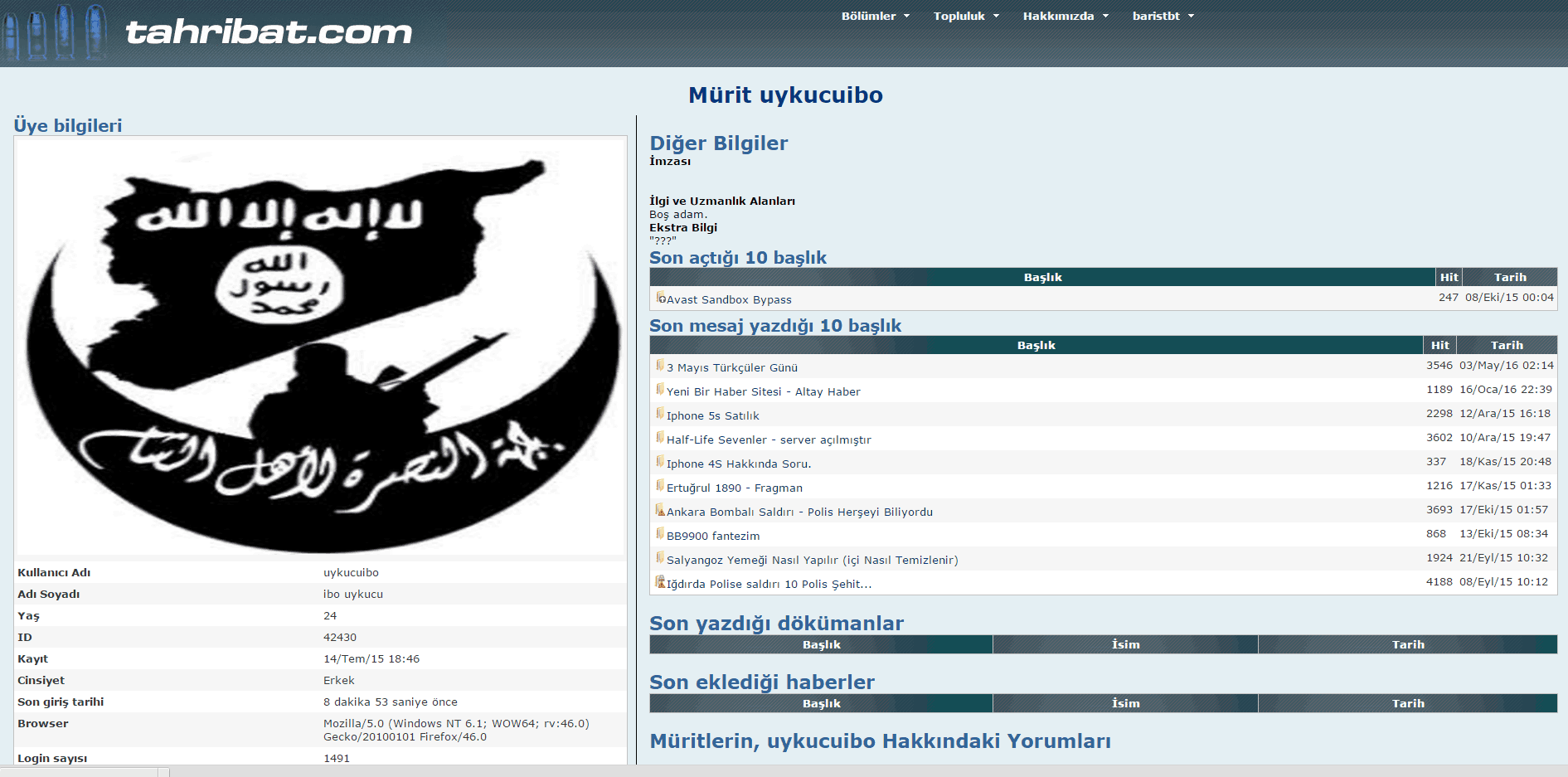1568x777 pixels.
Task: Open the BB9900 fantezim thread
Action: (713, 537)
